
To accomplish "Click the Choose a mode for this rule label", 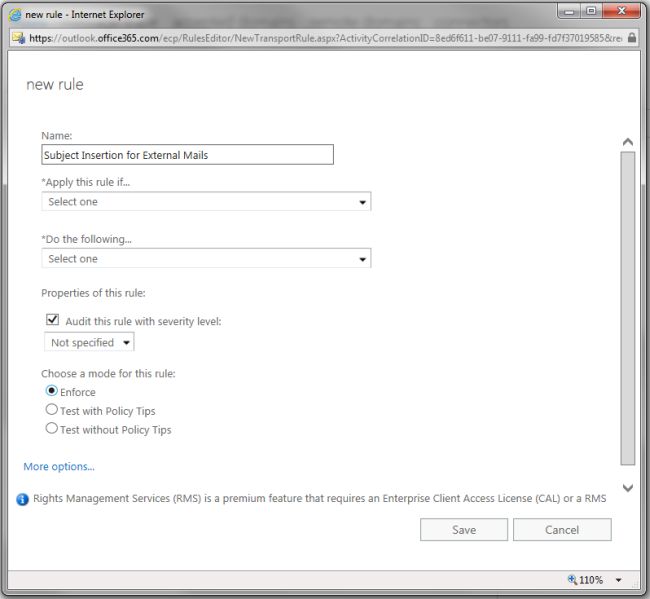I will pos(108,373).
